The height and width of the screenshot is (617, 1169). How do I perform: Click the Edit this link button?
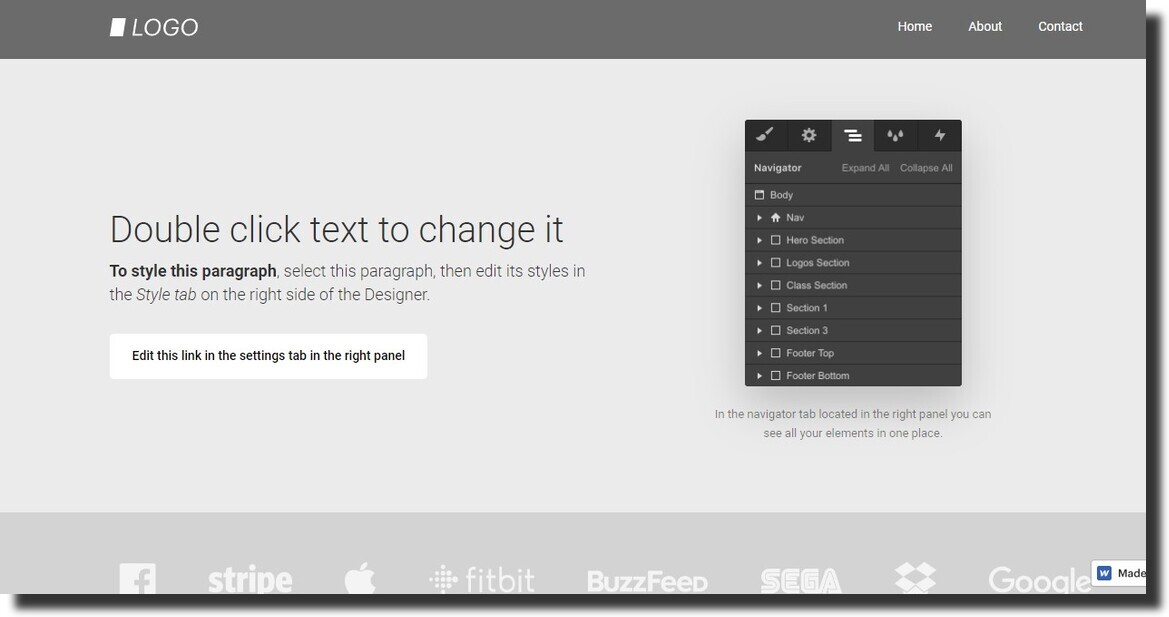point(268,356)
